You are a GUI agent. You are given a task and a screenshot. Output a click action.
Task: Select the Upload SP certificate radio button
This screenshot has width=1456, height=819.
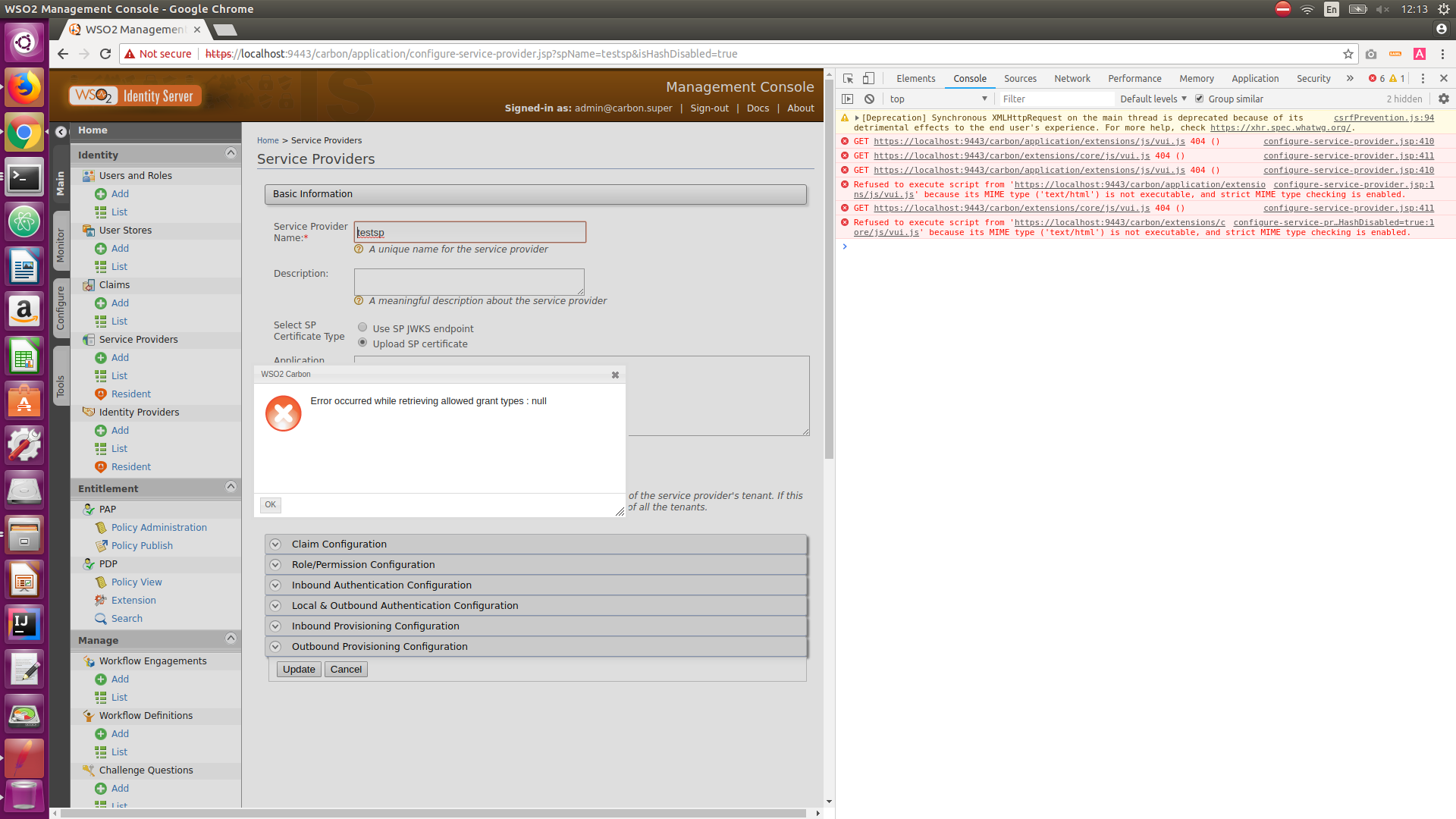(362, 343)
